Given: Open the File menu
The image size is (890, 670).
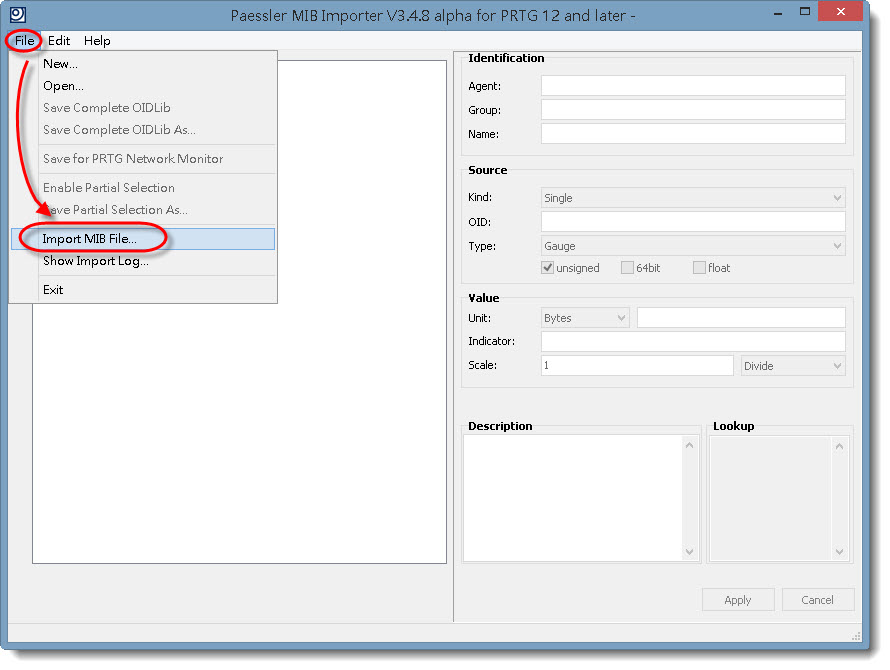Looking at the screenshot, I should [24, 41].
